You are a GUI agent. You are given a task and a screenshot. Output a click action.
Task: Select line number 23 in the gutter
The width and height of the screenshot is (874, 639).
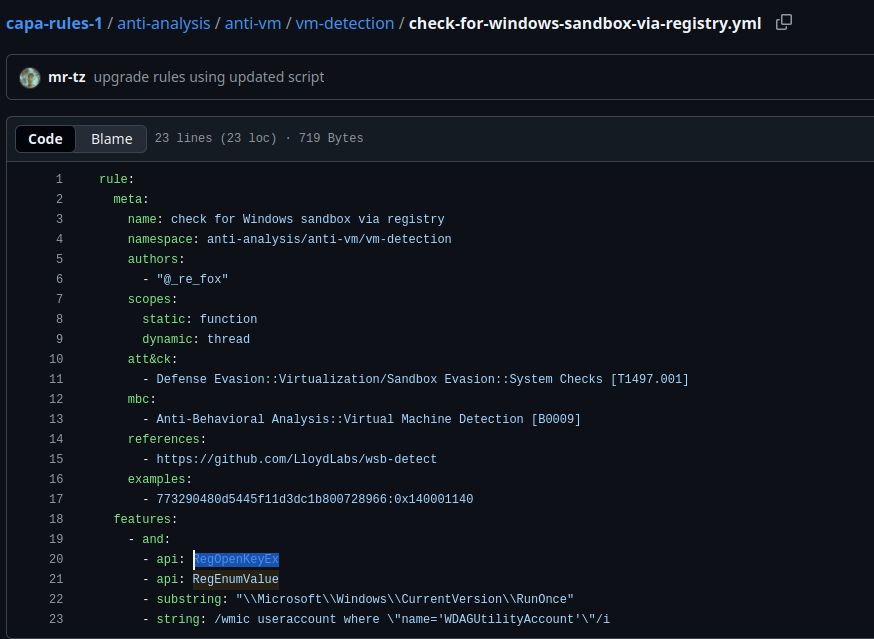56,619
